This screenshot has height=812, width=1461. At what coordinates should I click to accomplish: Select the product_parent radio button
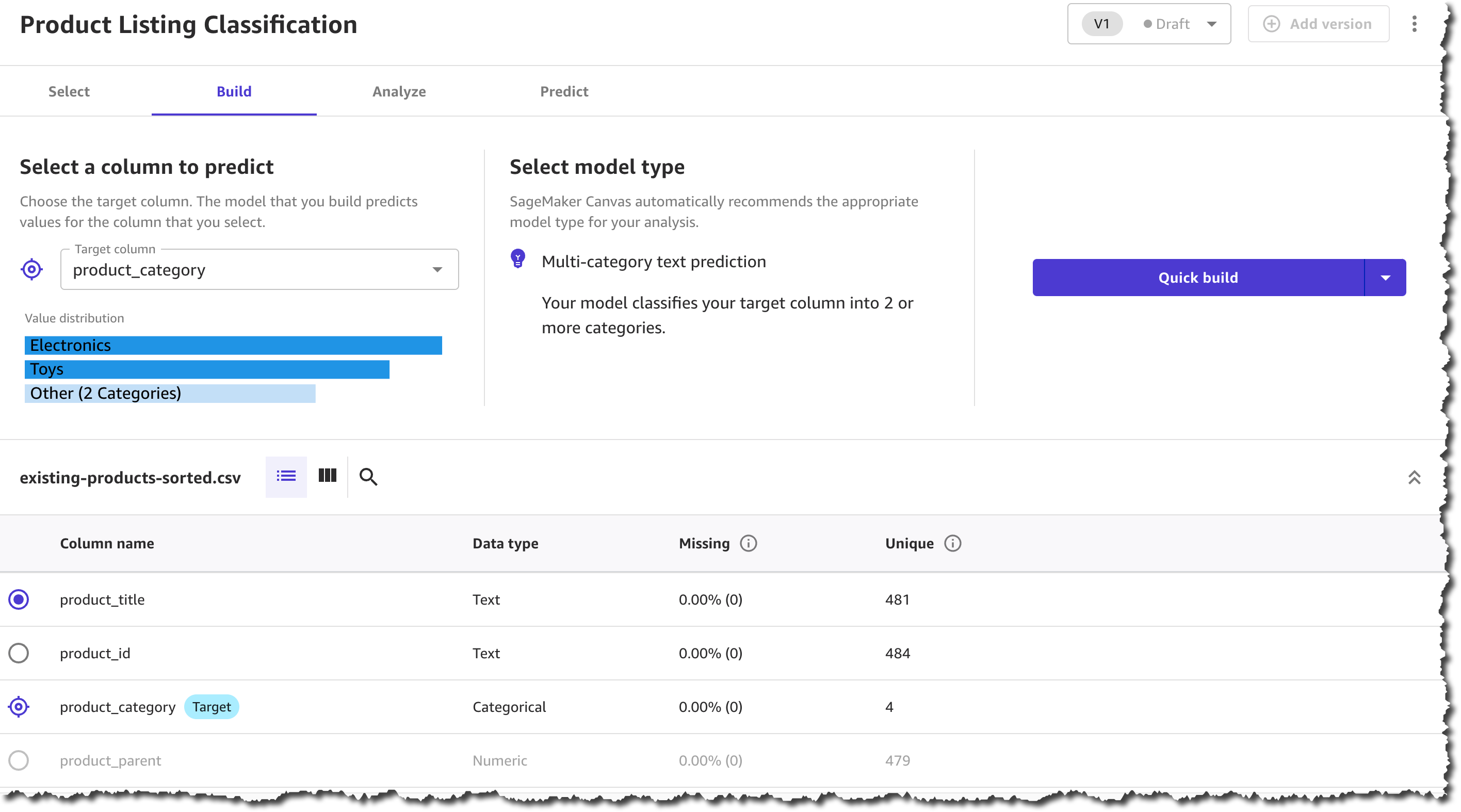coord(19,760)
